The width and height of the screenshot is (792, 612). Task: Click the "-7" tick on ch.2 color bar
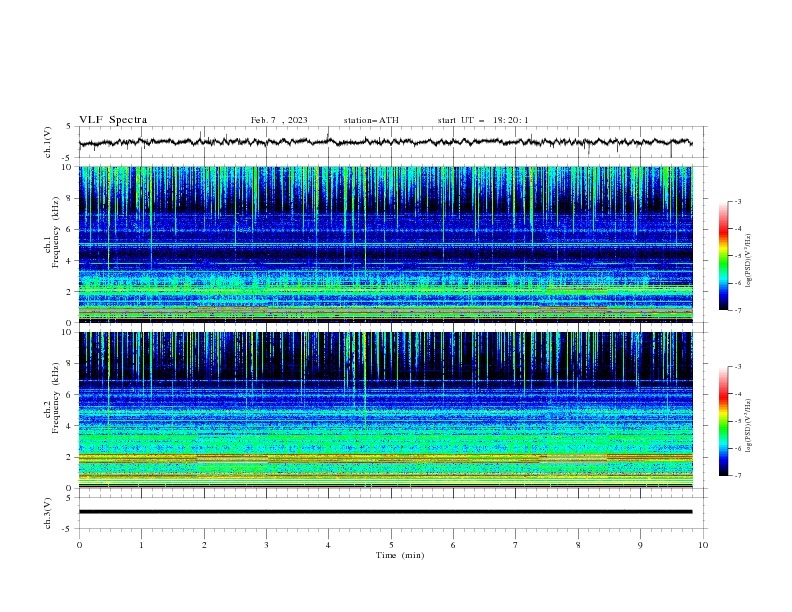[738, 475]
